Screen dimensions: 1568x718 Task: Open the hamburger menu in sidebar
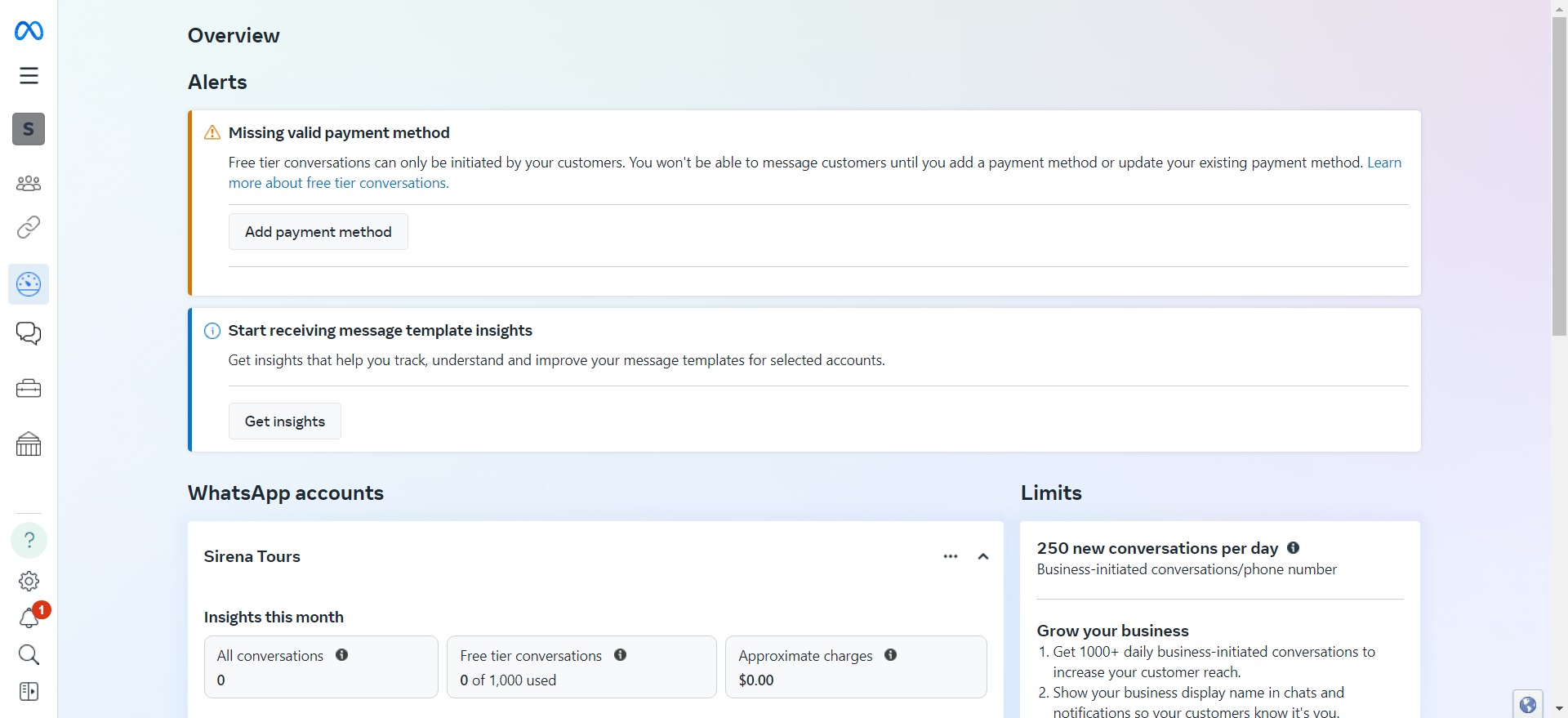click(x=29, y=76)
